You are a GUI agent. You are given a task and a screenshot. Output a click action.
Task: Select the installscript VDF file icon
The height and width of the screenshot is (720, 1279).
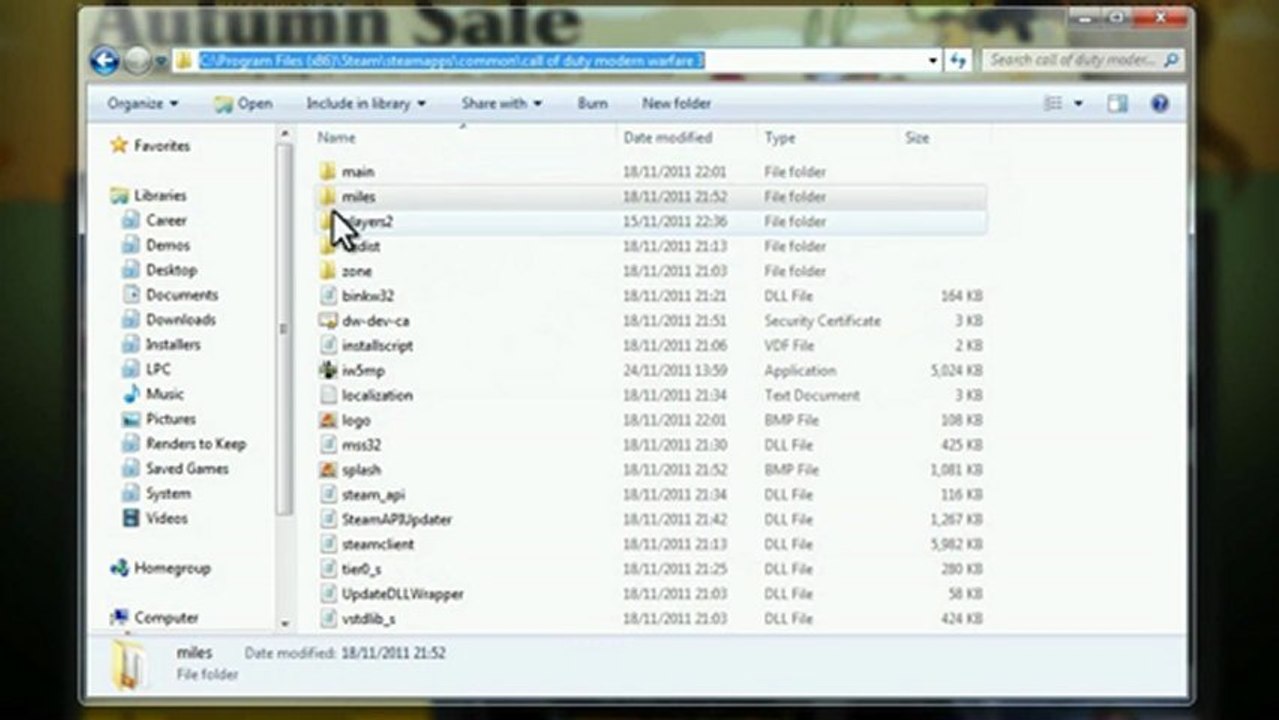[x=328, y=345]
